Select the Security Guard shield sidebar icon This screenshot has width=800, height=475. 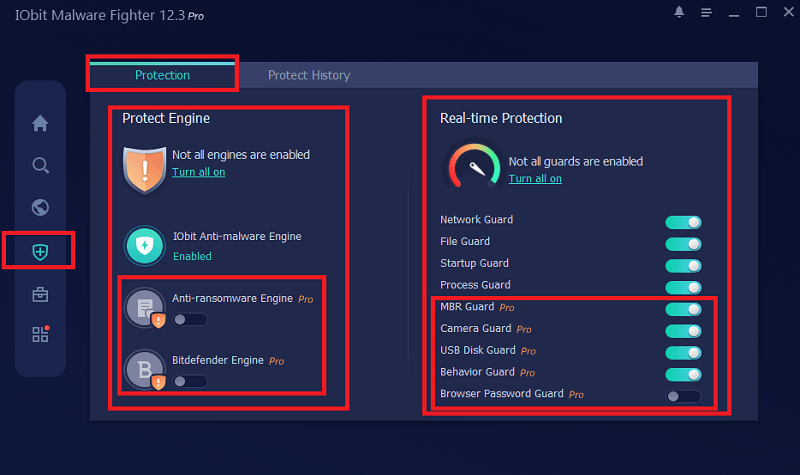pos(40,252)
